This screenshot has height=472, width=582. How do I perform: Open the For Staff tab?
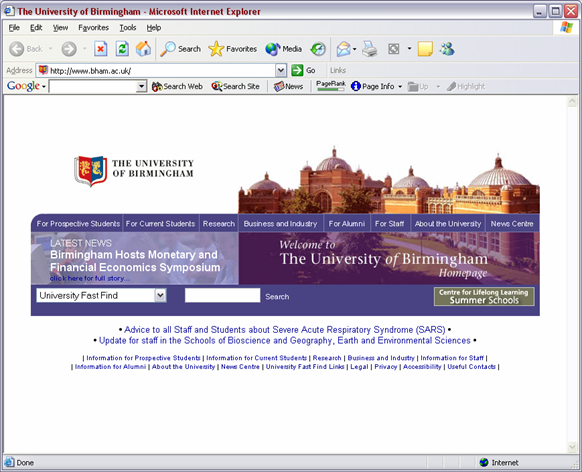(389, 223)
